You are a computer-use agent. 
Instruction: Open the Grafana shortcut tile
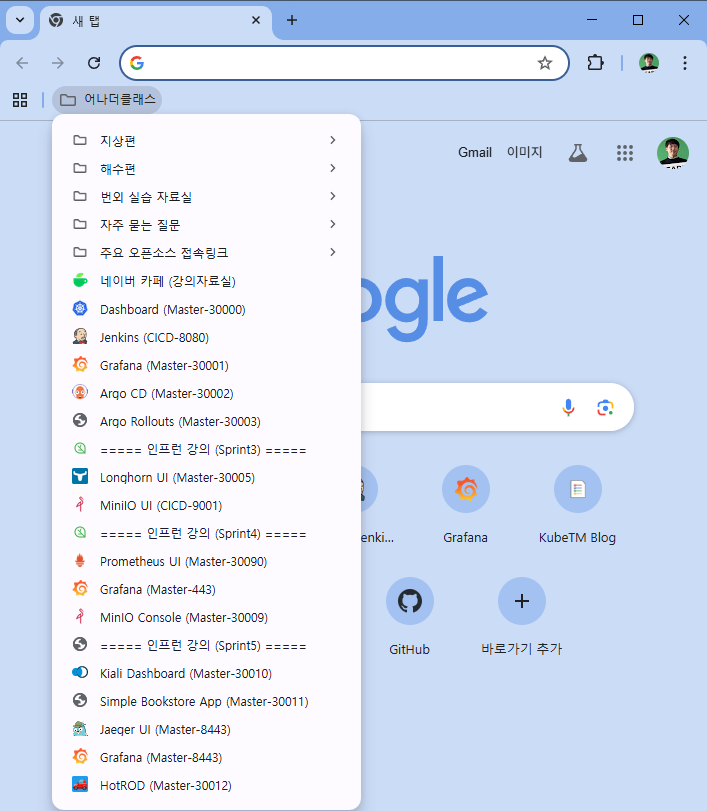point(465,504)
